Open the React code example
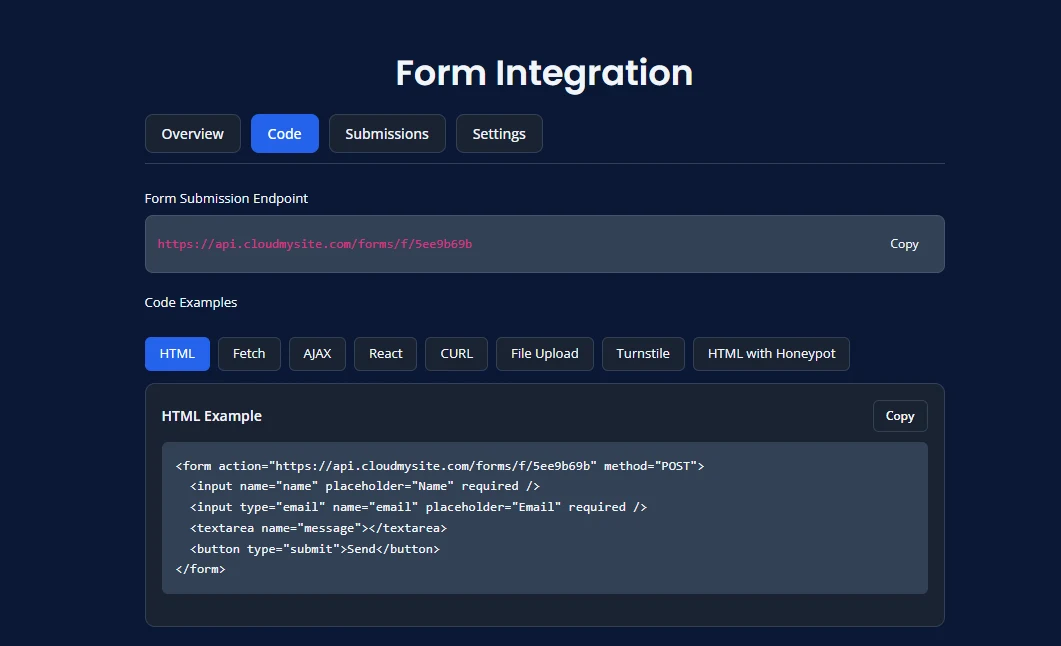 (385, 353)
